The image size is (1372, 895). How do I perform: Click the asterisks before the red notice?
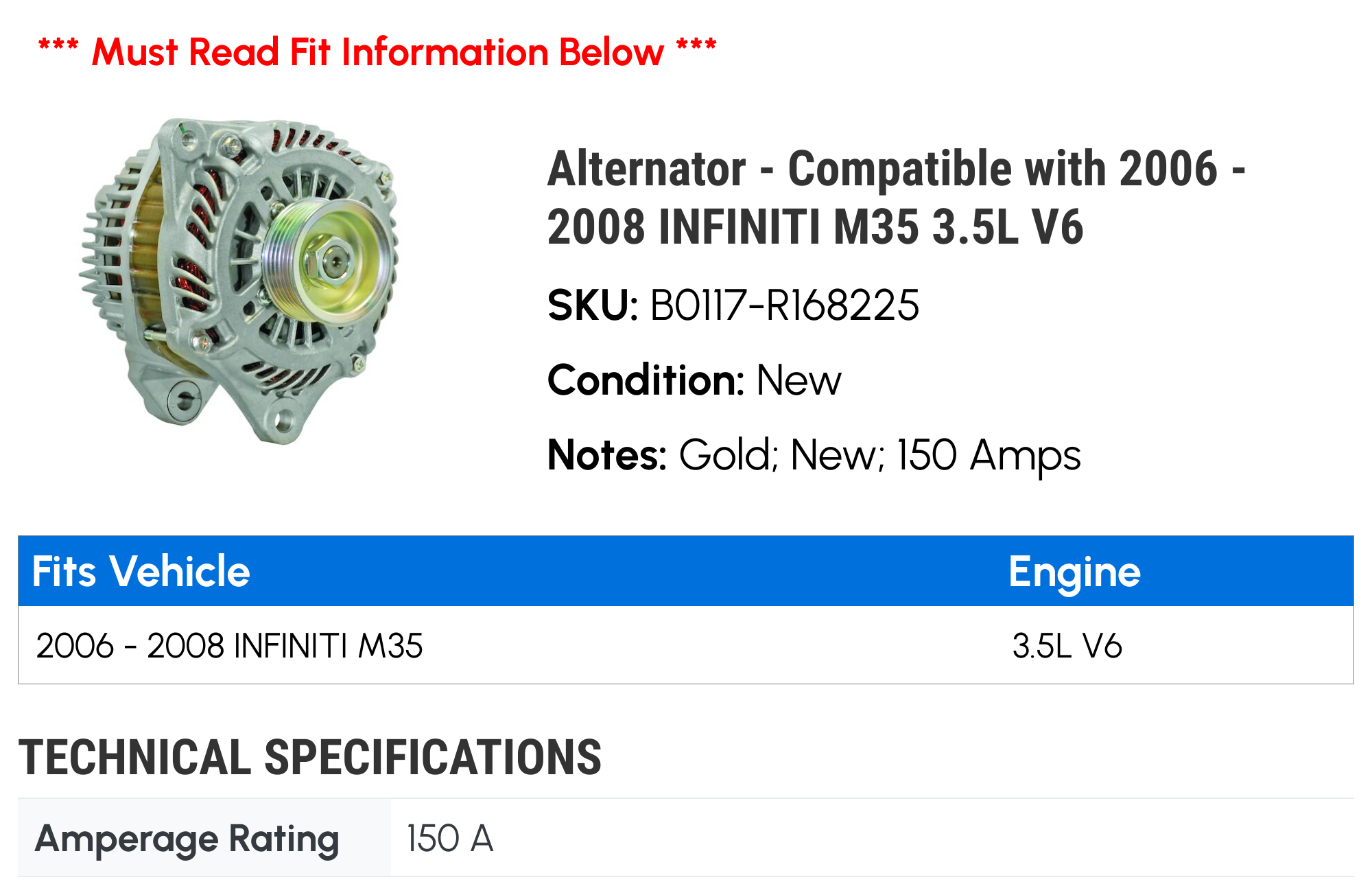[58, 47]
